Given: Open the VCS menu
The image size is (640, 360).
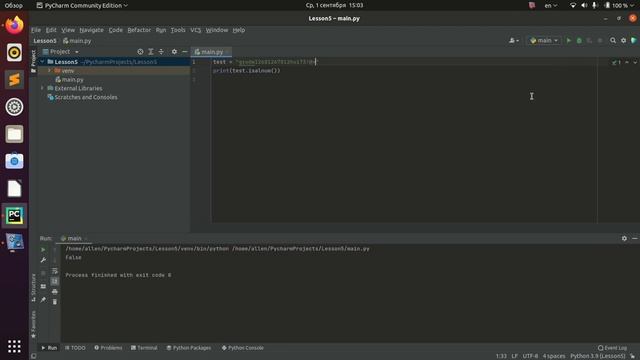Looking at the screenshot, I should tap(196, 30).
